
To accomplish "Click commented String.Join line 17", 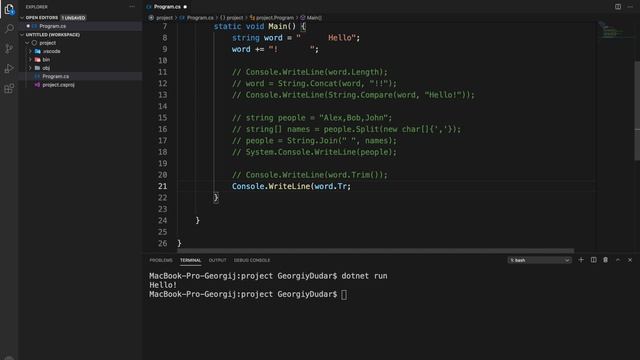I will [x=314, y=140].
